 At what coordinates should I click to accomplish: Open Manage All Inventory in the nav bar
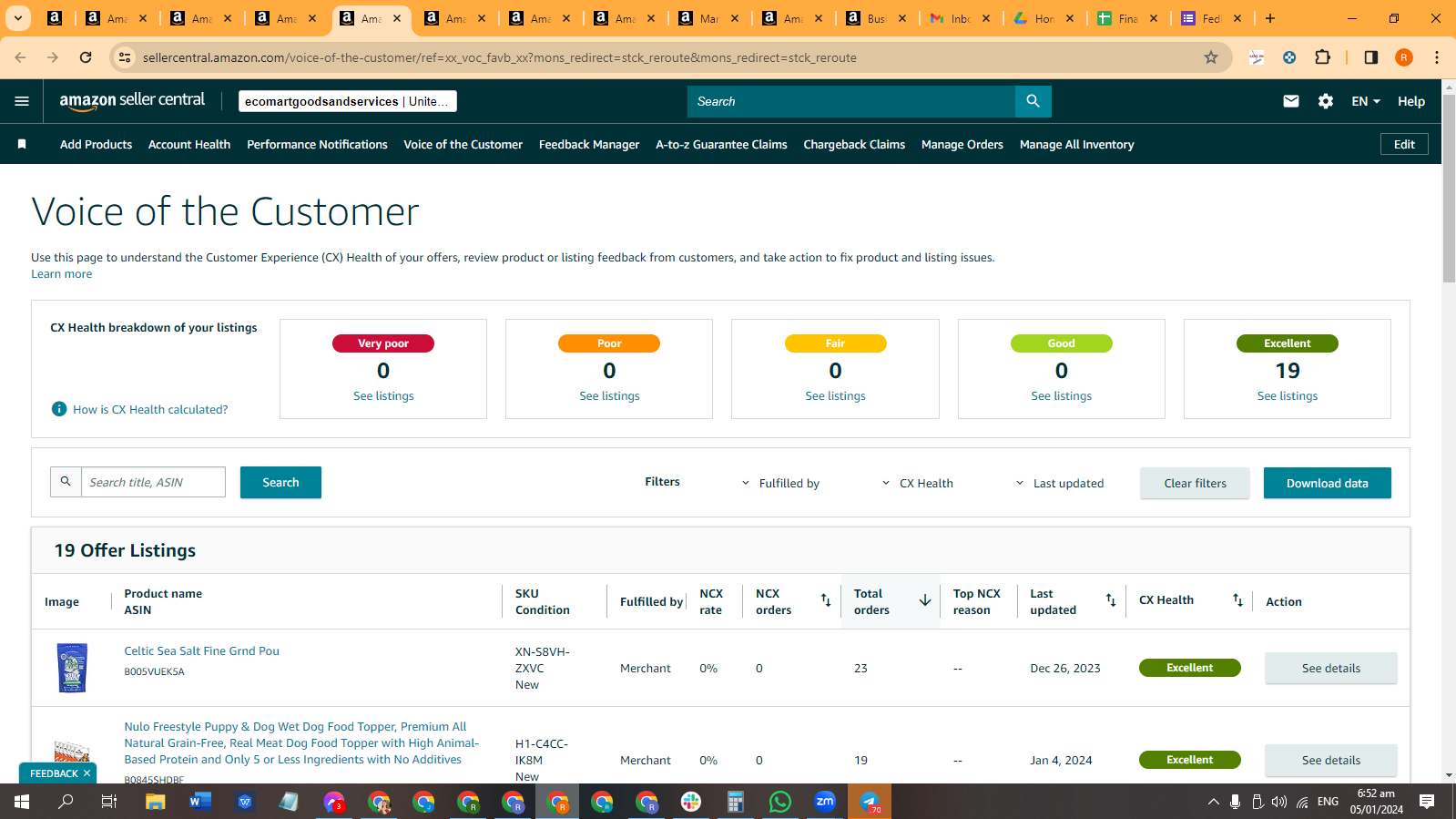(x=1076, y=144)
